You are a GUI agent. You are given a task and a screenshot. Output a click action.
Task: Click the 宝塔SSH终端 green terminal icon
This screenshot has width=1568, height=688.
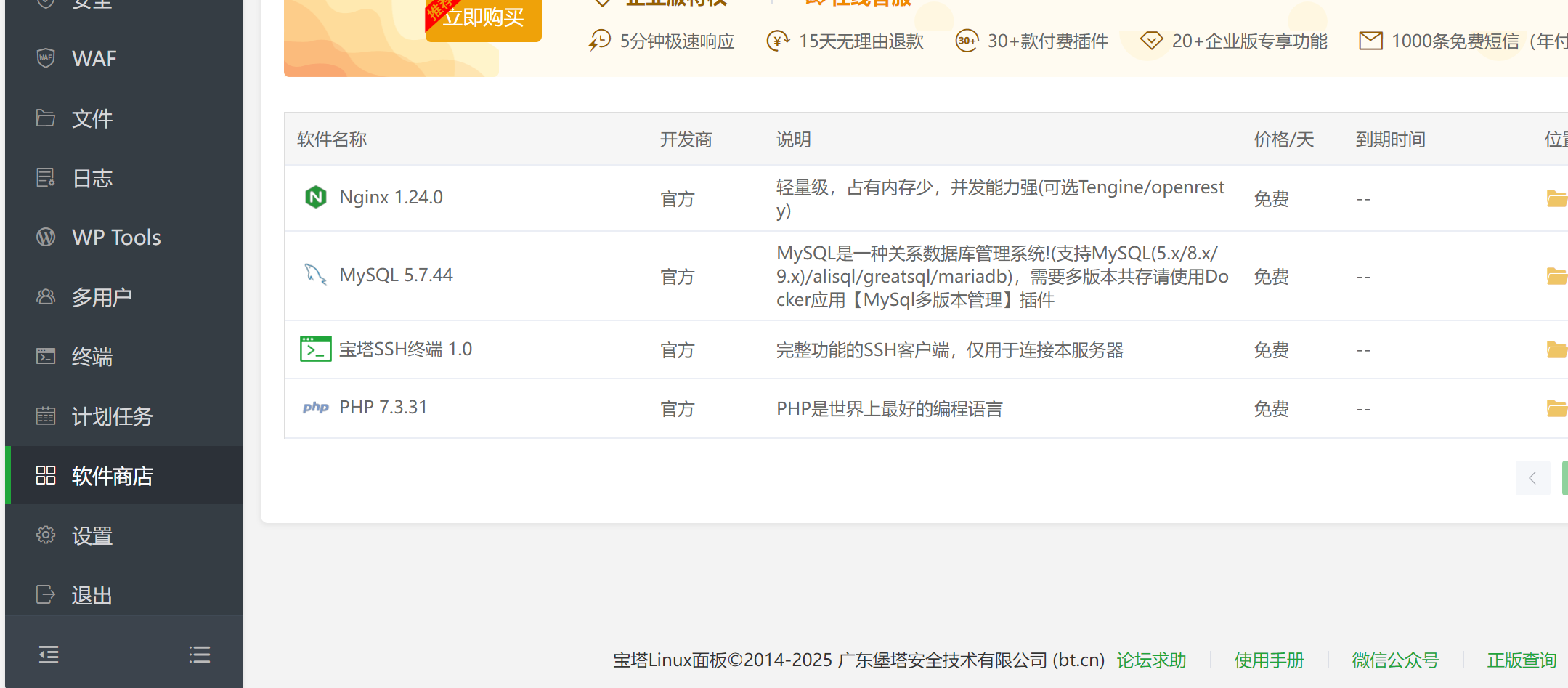(x=316, y=349)
